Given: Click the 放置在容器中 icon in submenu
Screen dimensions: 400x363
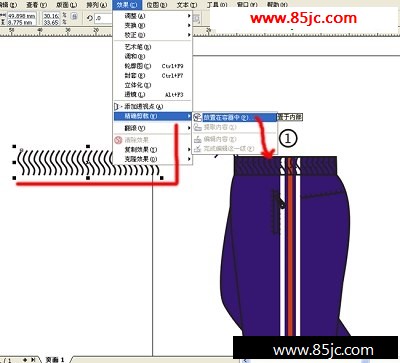Looking at the screenshot, I should coord(198,117).
